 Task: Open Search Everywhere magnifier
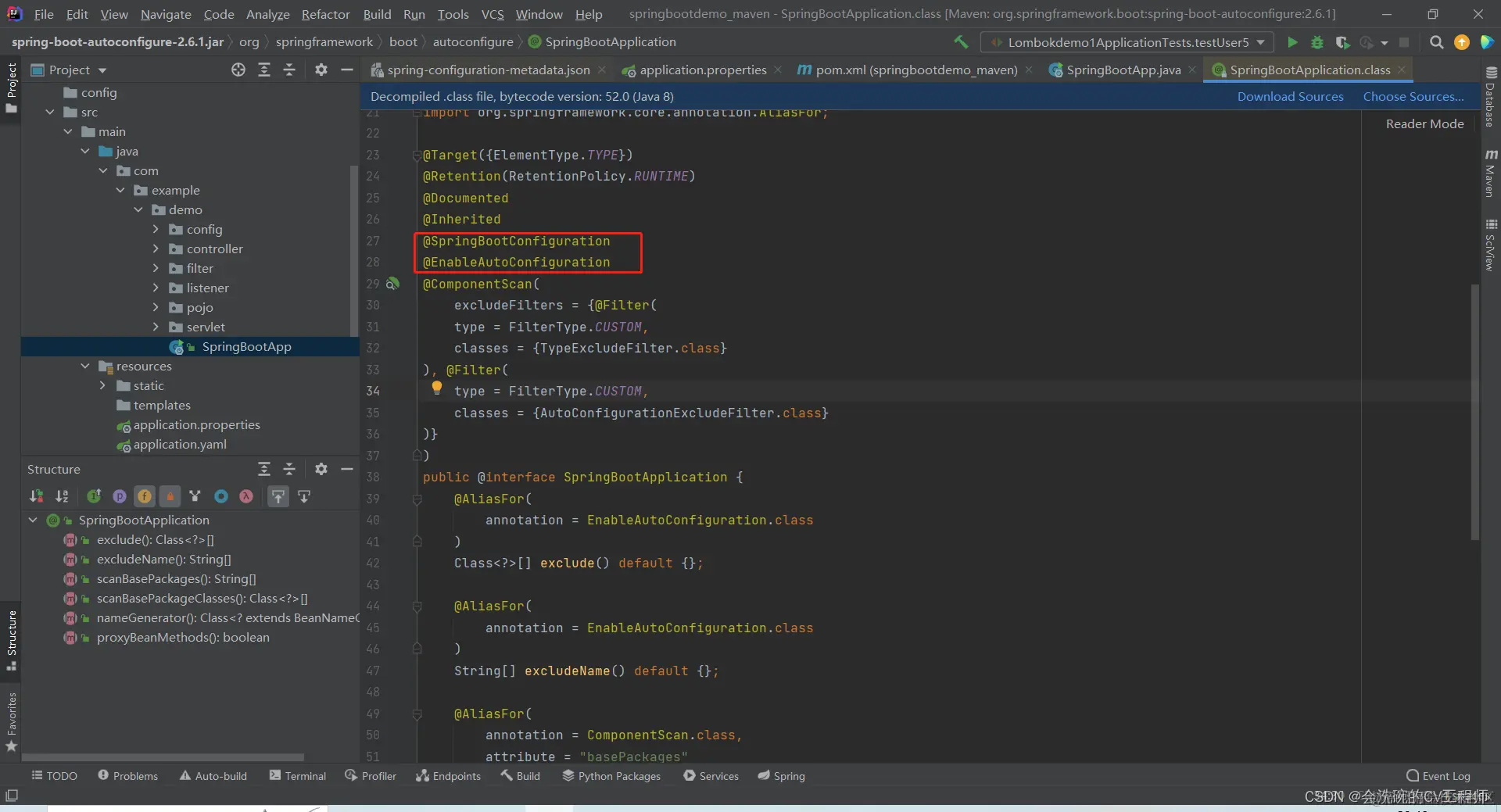click(1436, 42)
